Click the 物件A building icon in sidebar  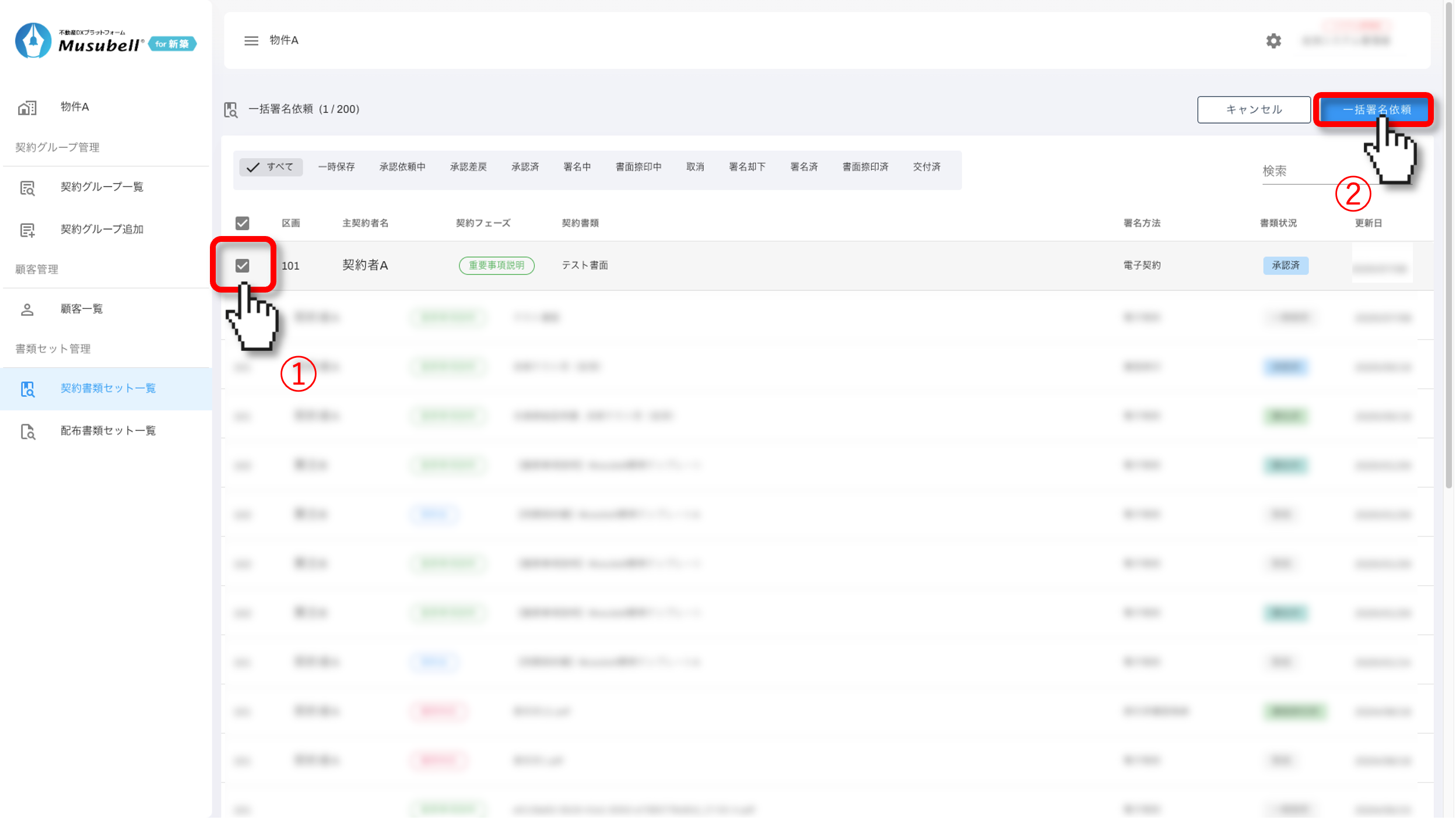pyautogui.click(x=27, y=108)
